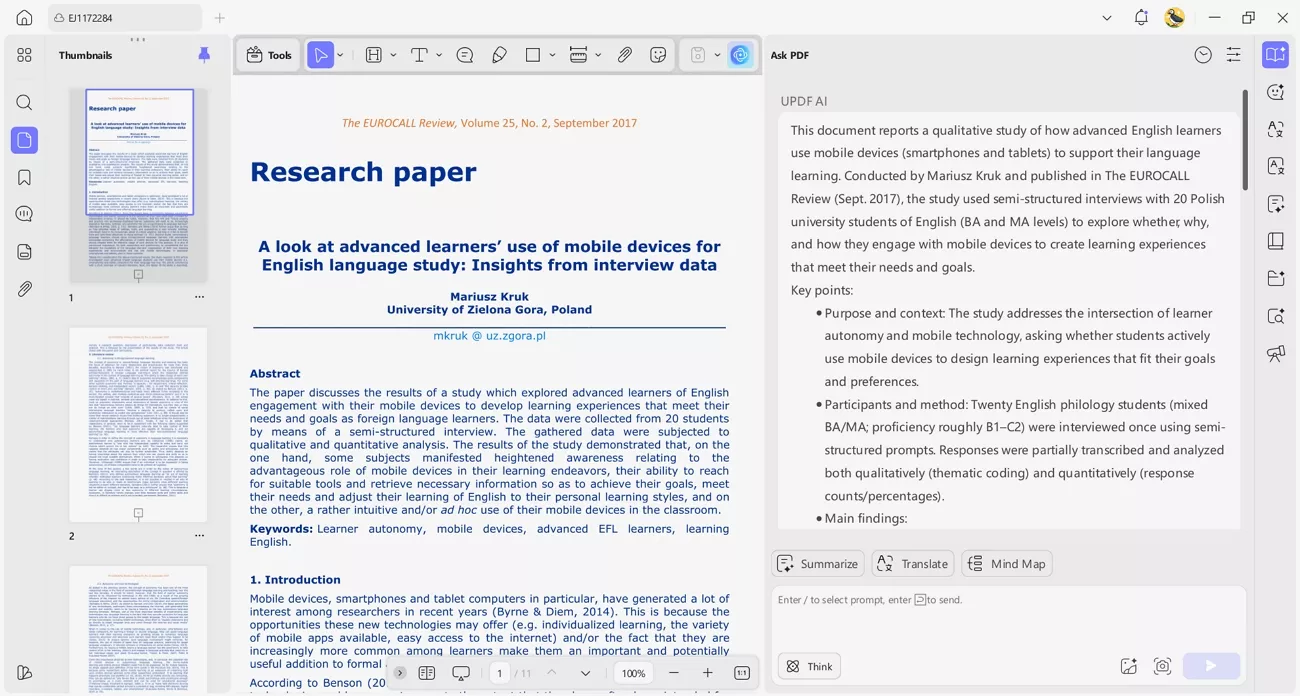This screenshot has width=1300, height=696.
Task: Open the Search panel in left sidebar
Action: click(24, 102)
